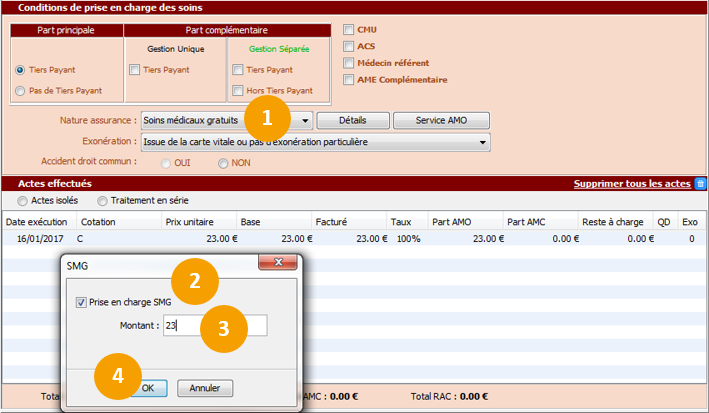This screenshot has width=709, height=413.
Task: Click the Détails button
Action: click(x=352, y=120)
